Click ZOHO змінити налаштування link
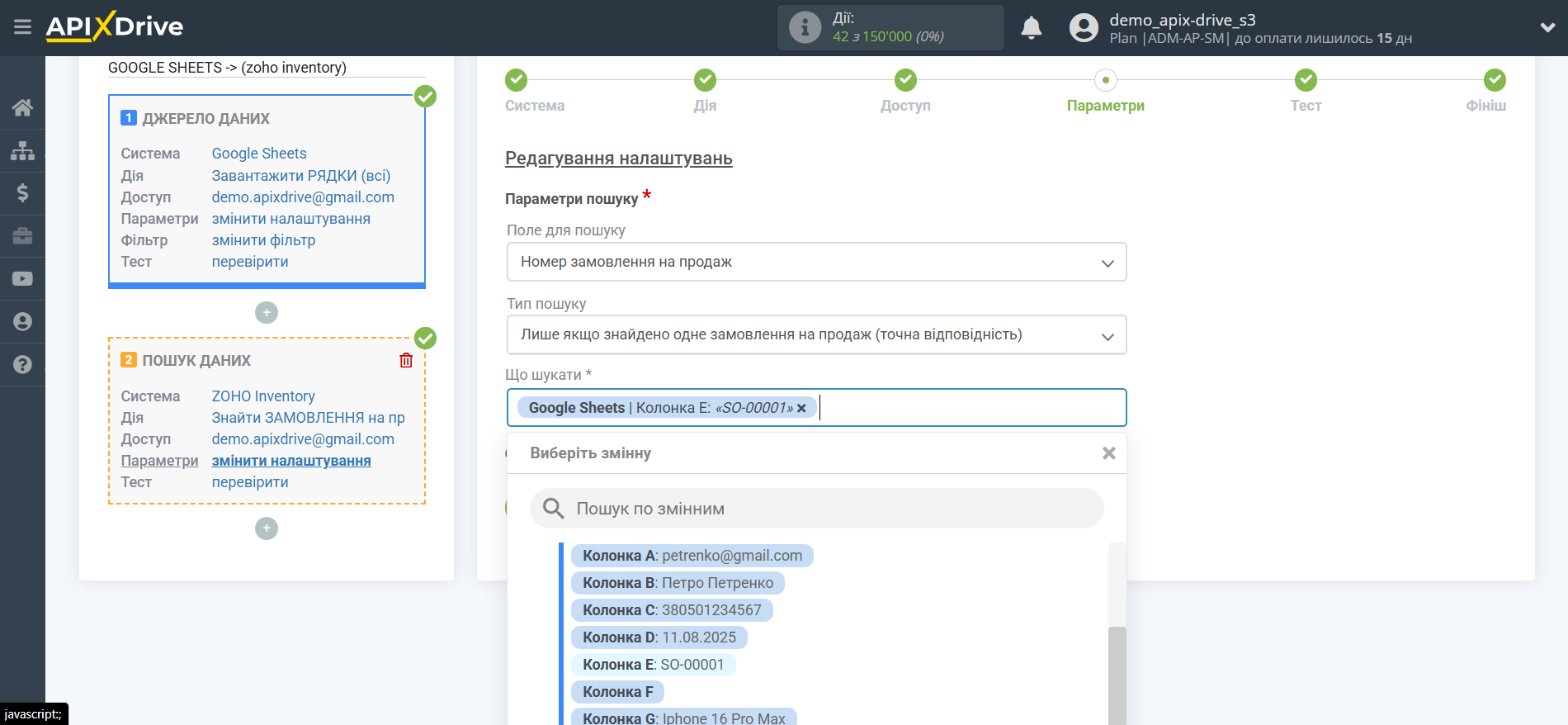The height and width of the screenshot is (725, 1568). (x=290, y=461)
